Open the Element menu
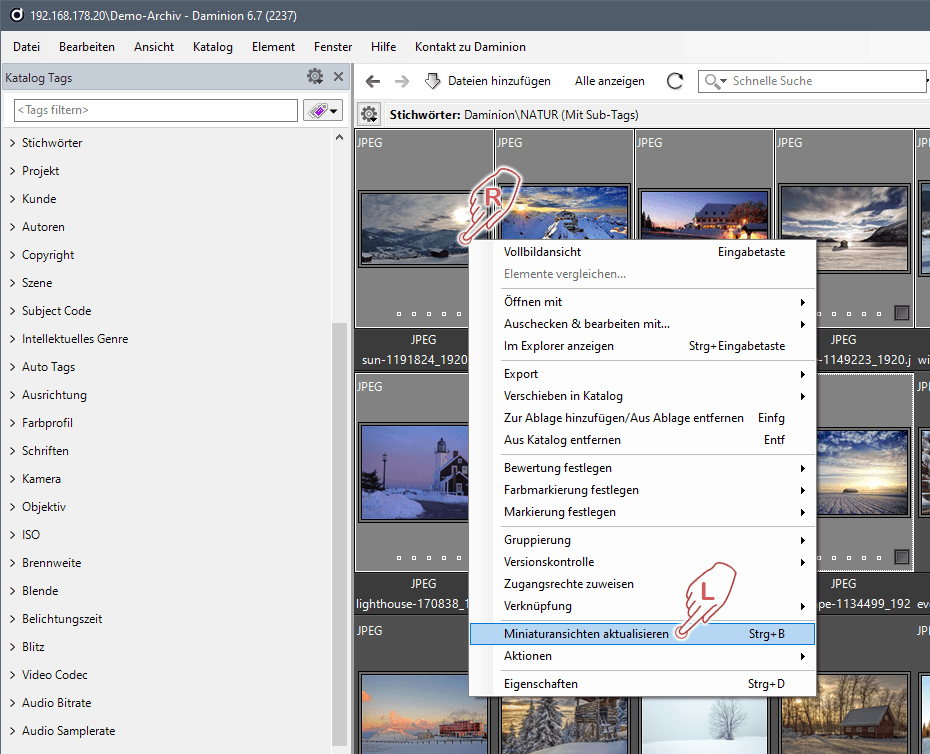 tap(273, 47)
